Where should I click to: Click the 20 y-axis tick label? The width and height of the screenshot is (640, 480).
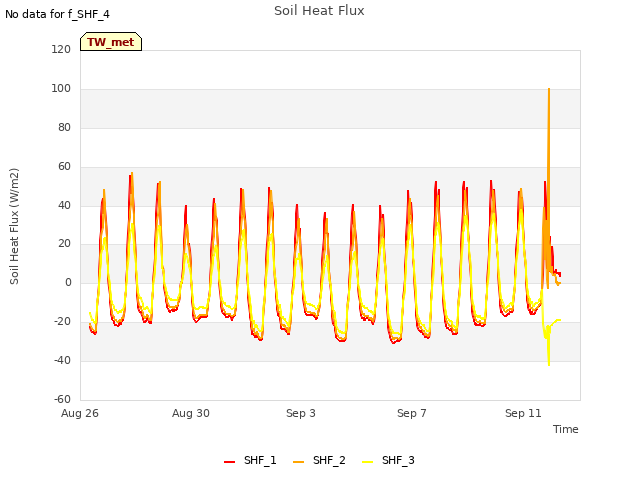[64, 244]
